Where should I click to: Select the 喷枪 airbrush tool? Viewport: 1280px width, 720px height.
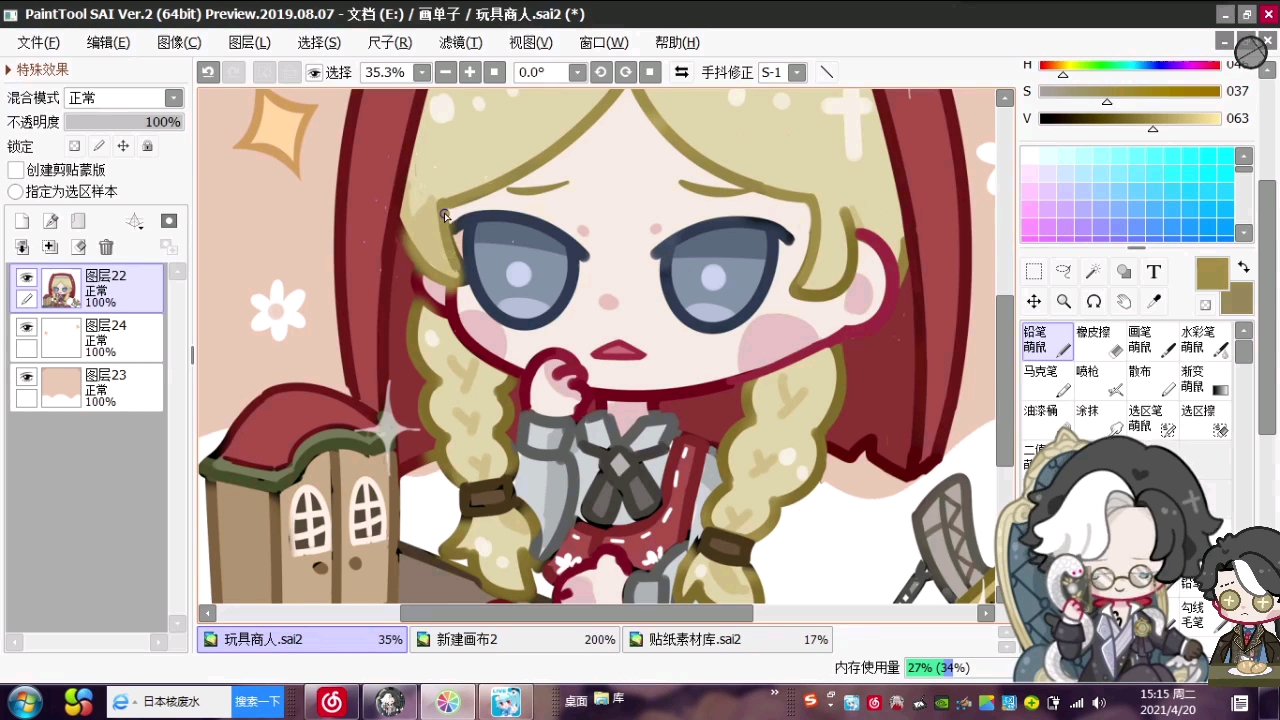click(x=1100, y=380)
